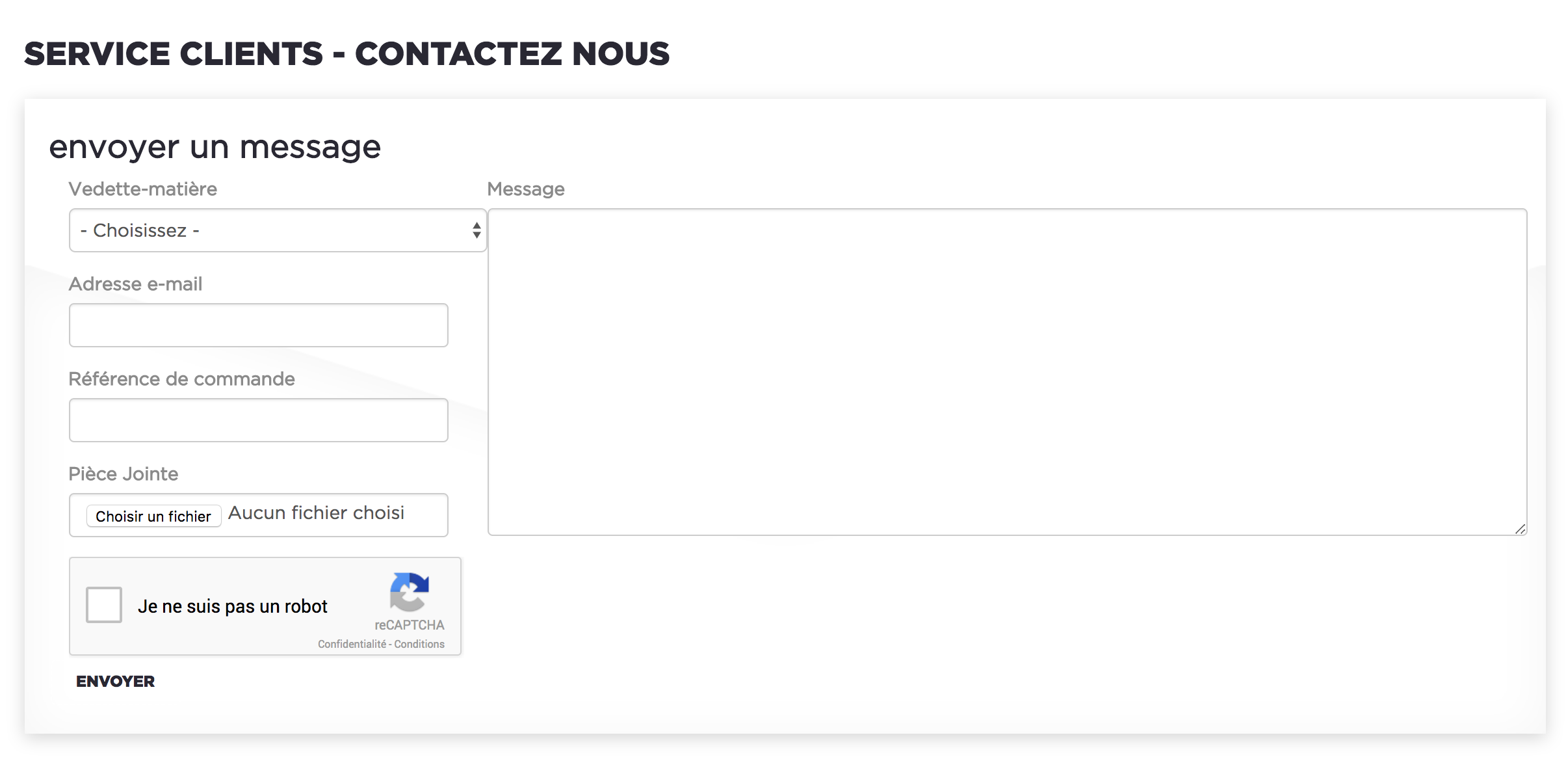Click the Référence de commande field
The height and width of the screenshot is (761, 1568).
258,420
